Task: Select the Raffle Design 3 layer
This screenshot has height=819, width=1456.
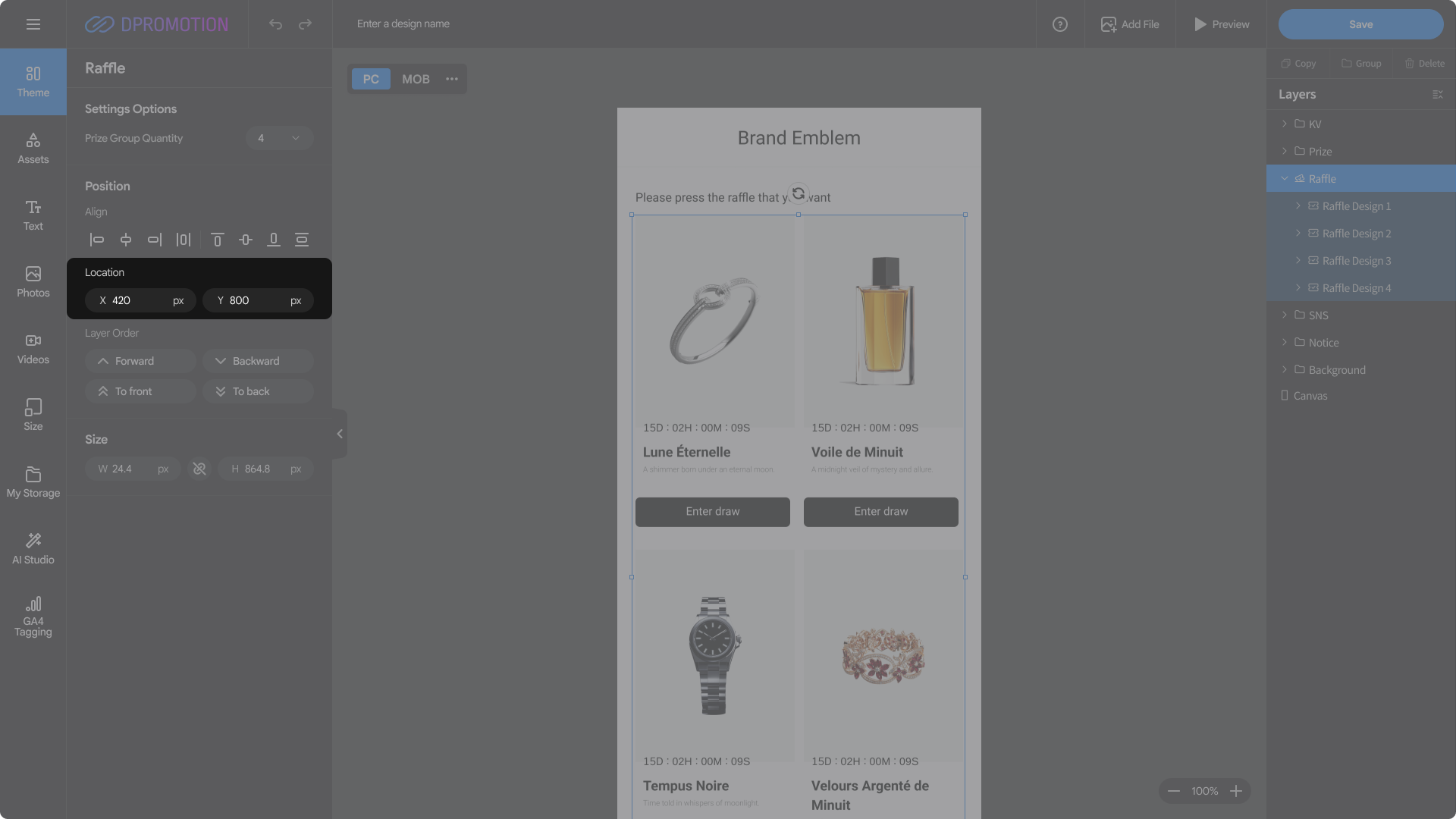Action: pos(1356,261)
